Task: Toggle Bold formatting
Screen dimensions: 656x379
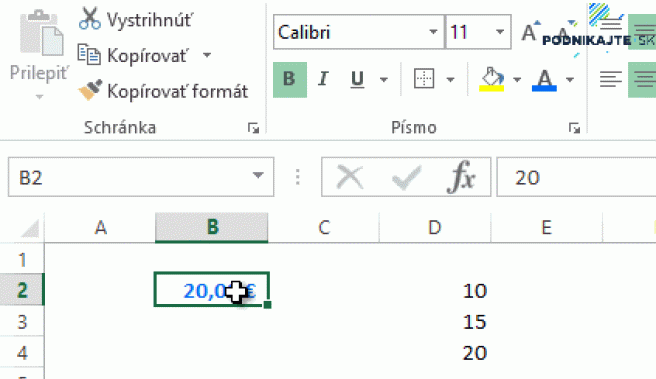Action: [290, 79]
